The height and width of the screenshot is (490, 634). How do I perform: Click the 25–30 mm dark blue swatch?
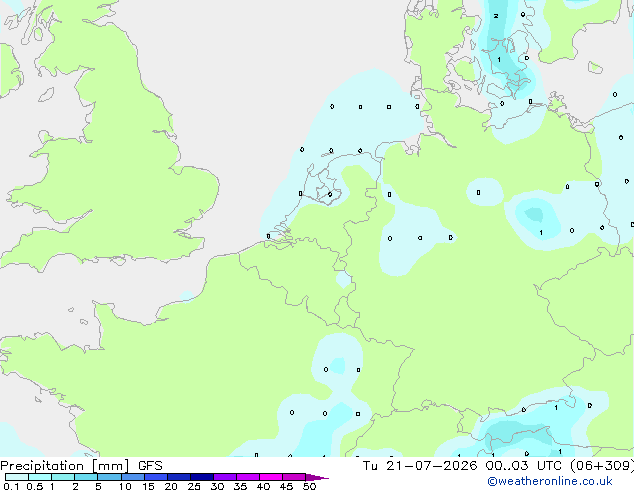(x=201, y=477)
